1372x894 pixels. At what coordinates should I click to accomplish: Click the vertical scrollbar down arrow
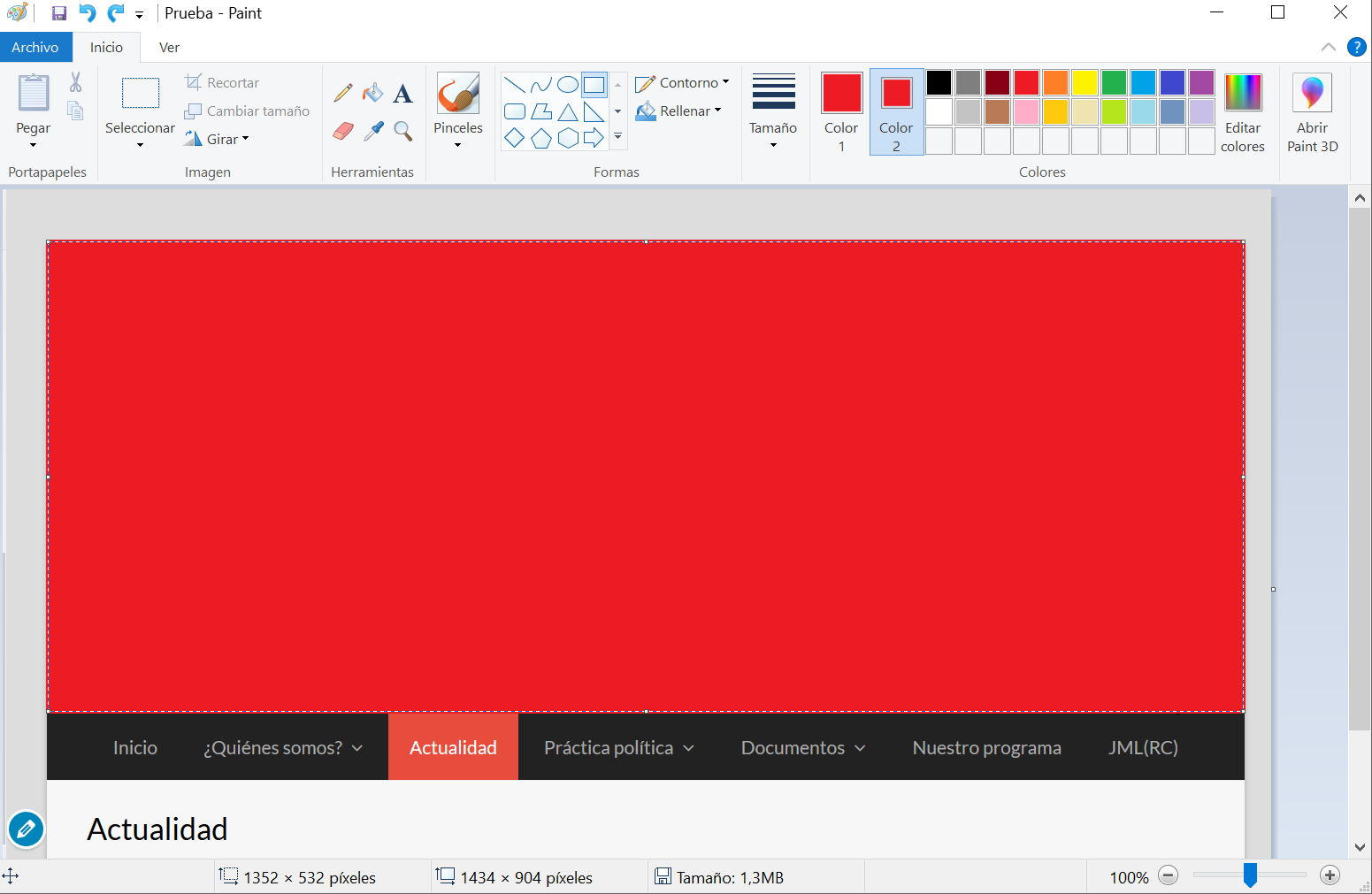1361,847
